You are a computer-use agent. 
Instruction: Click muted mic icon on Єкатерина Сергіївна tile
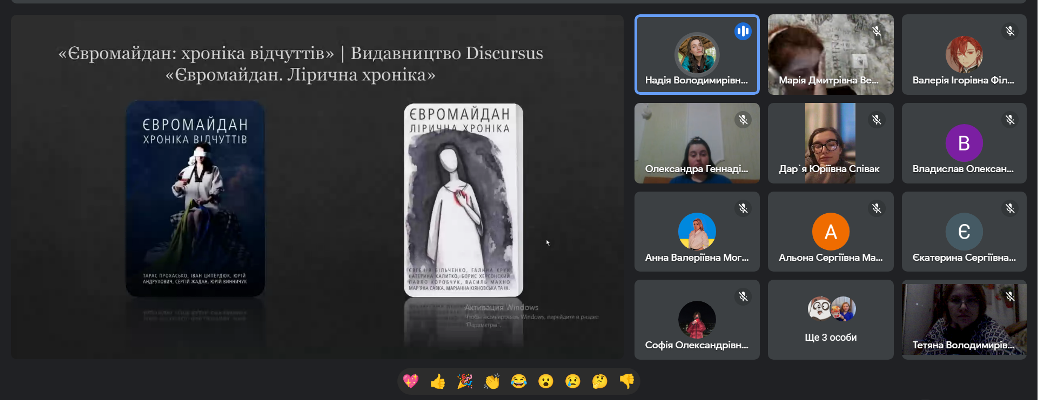tap(1010, 209)
